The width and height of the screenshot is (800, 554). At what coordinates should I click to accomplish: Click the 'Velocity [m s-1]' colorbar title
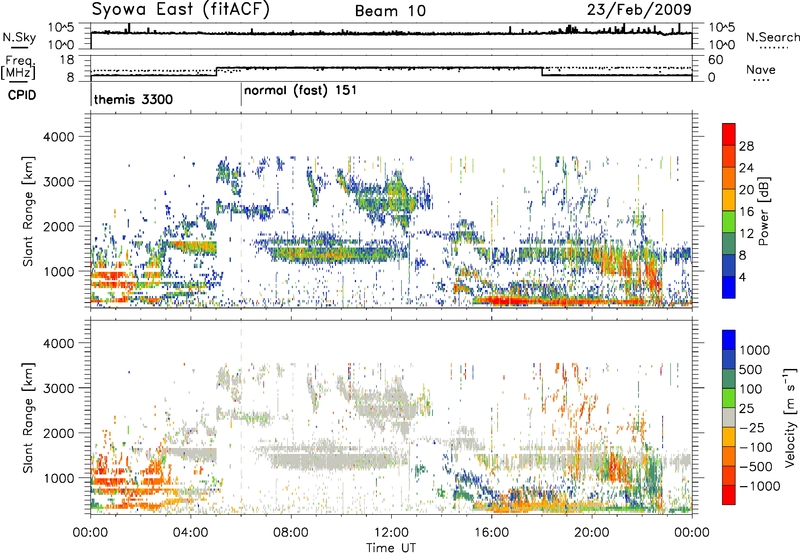tap(790, 417)
